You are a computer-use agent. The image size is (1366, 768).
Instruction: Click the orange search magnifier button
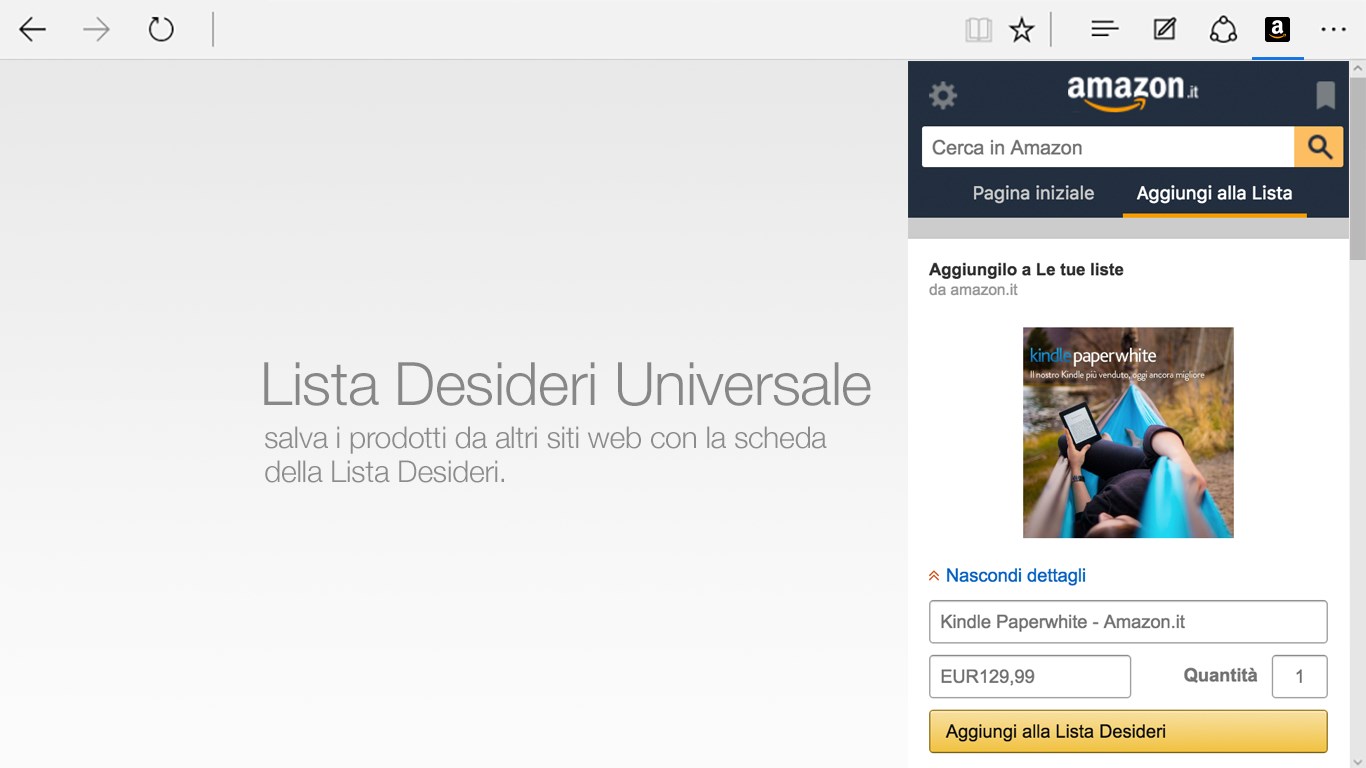tap(1319, 147)
